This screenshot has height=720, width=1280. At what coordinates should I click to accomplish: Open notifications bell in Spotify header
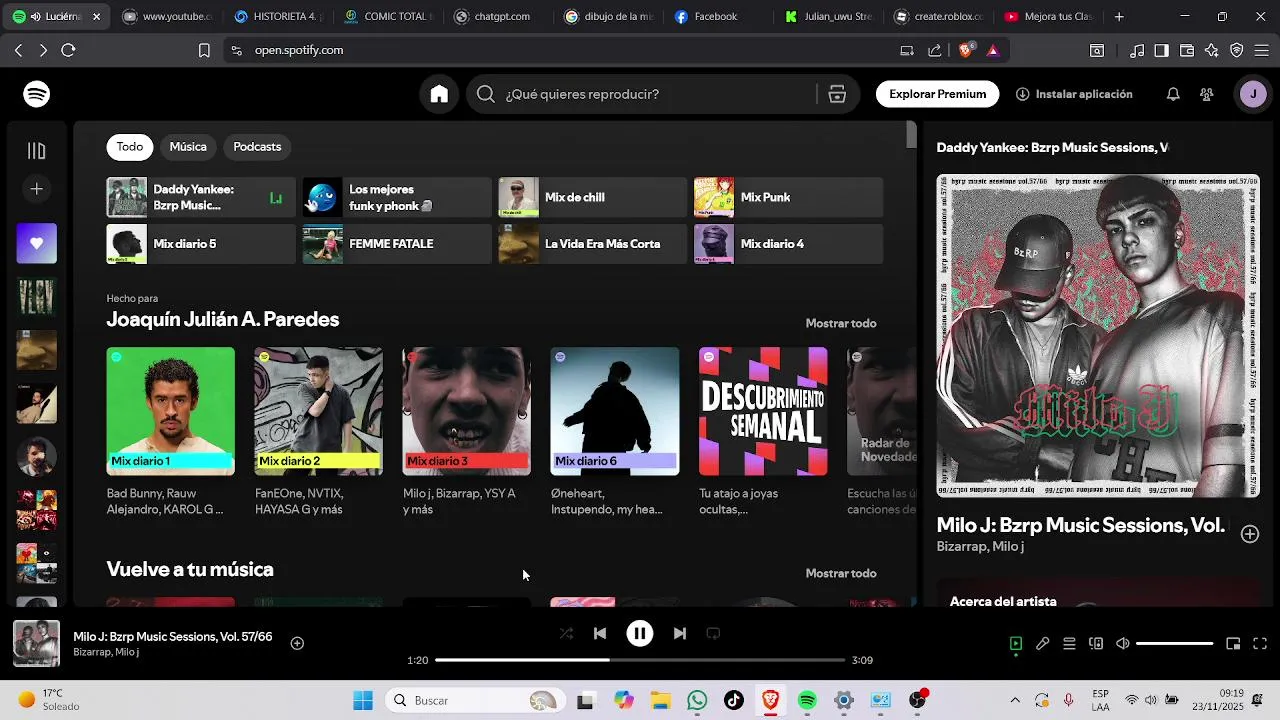click(1173, 94)
